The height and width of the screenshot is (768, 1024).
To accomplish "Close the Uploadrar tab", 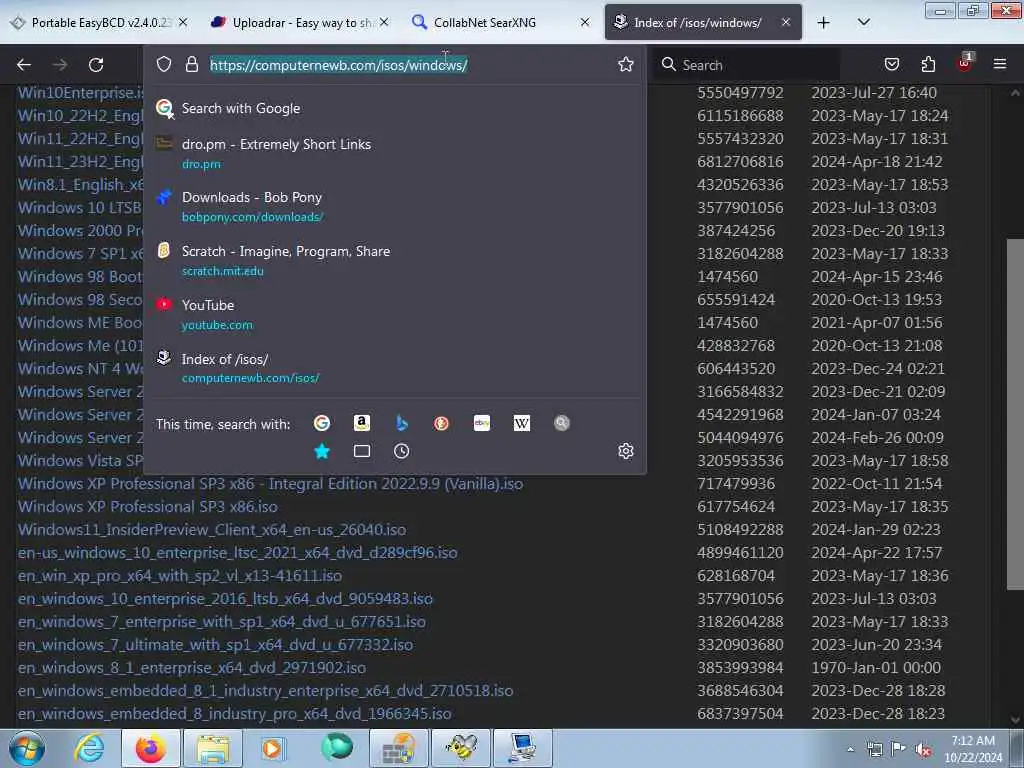I will tap(384, 22).
